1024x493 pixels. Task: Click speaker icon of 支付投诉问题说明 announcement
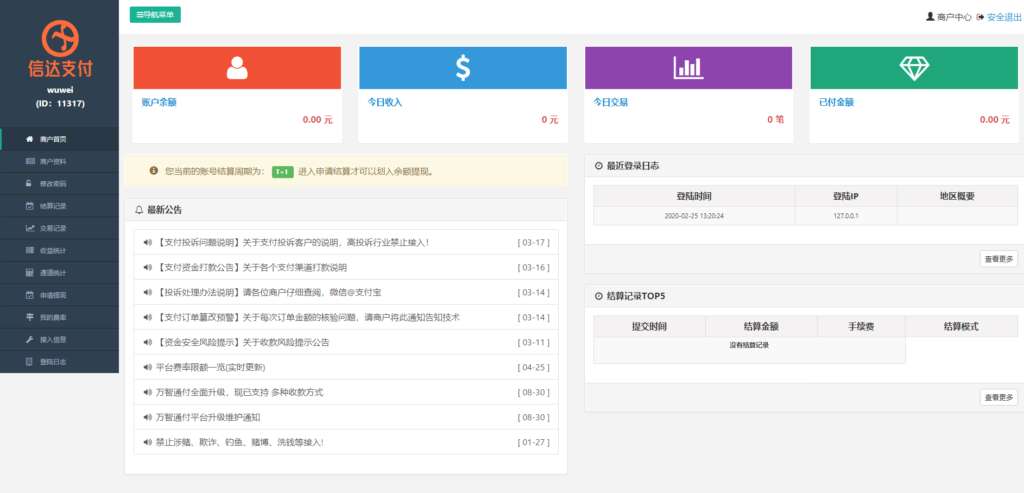pyautogui.click(x=148, y=242)
